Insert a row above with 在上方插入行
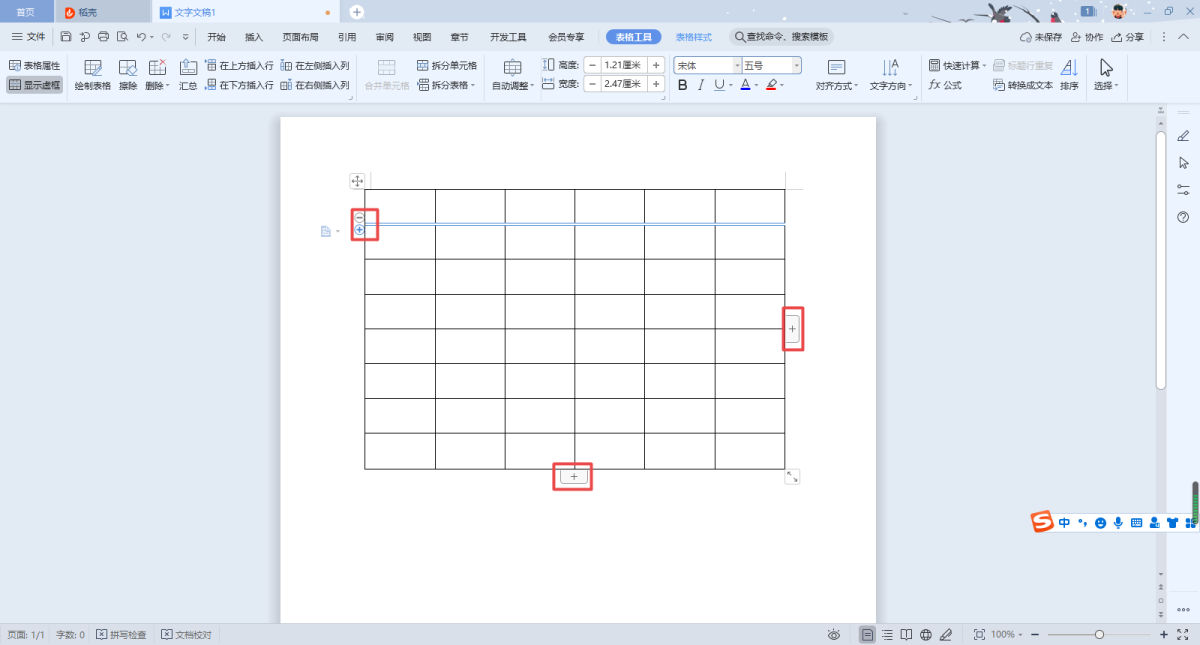1200x645 pixels. tap(239, 65)
